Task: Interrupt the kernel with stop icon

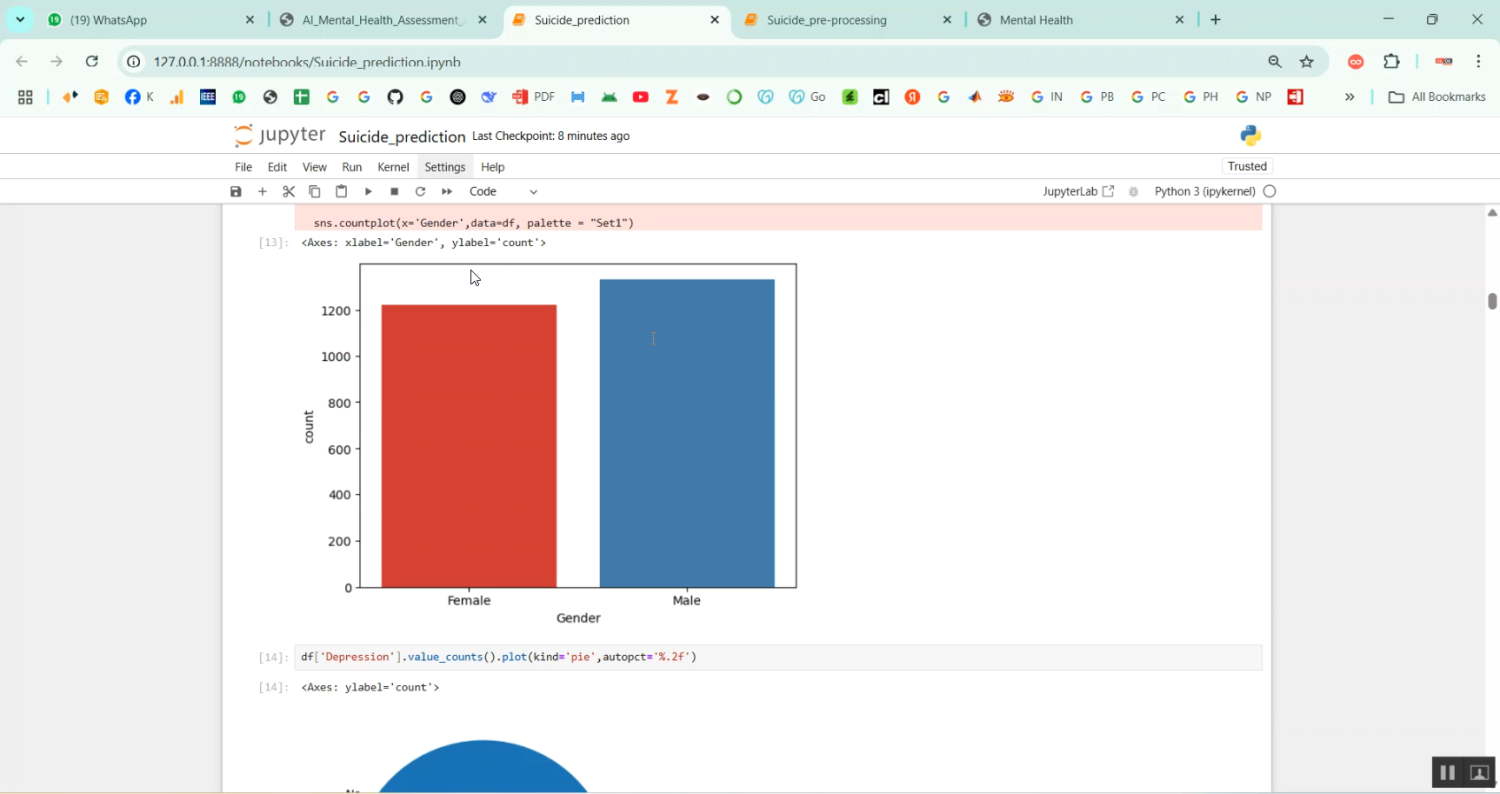Action: click(x=394, y=191)
